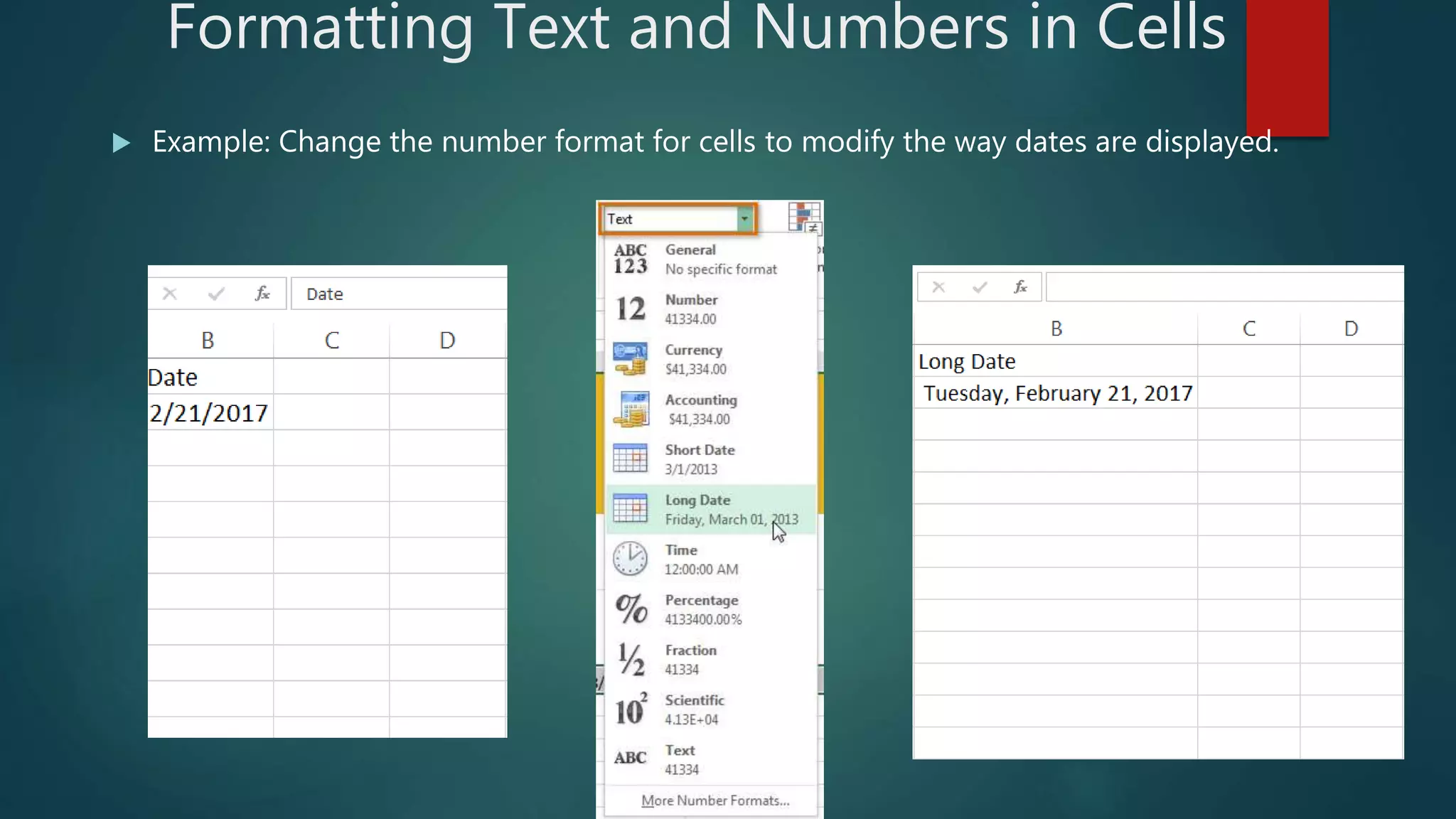Click the empty right formula bar field
The width and height of the screenshot is (1456, 819).
click(x=1224, y=287)
